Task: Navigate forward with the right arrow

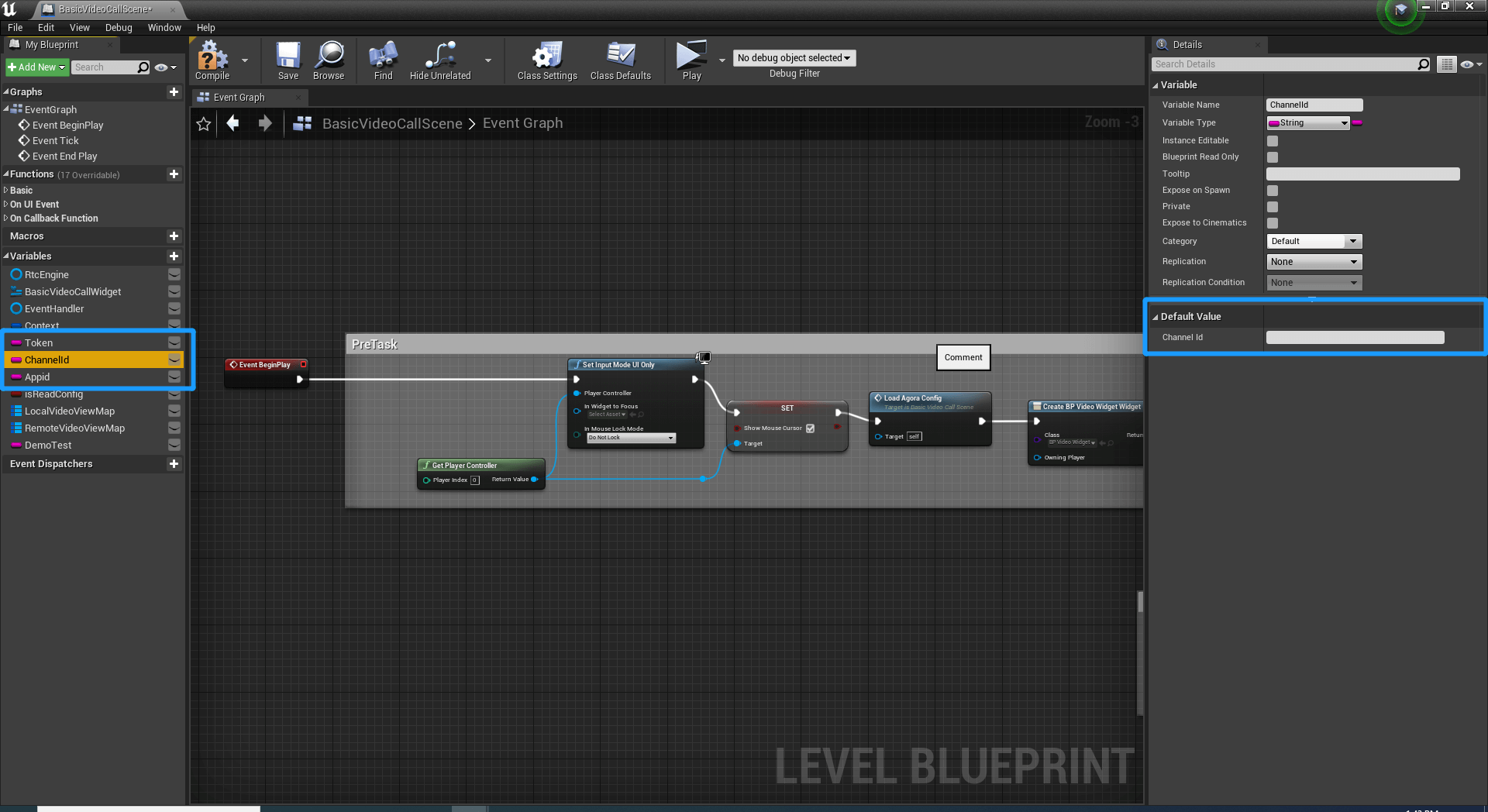Action: click(265, 123)
